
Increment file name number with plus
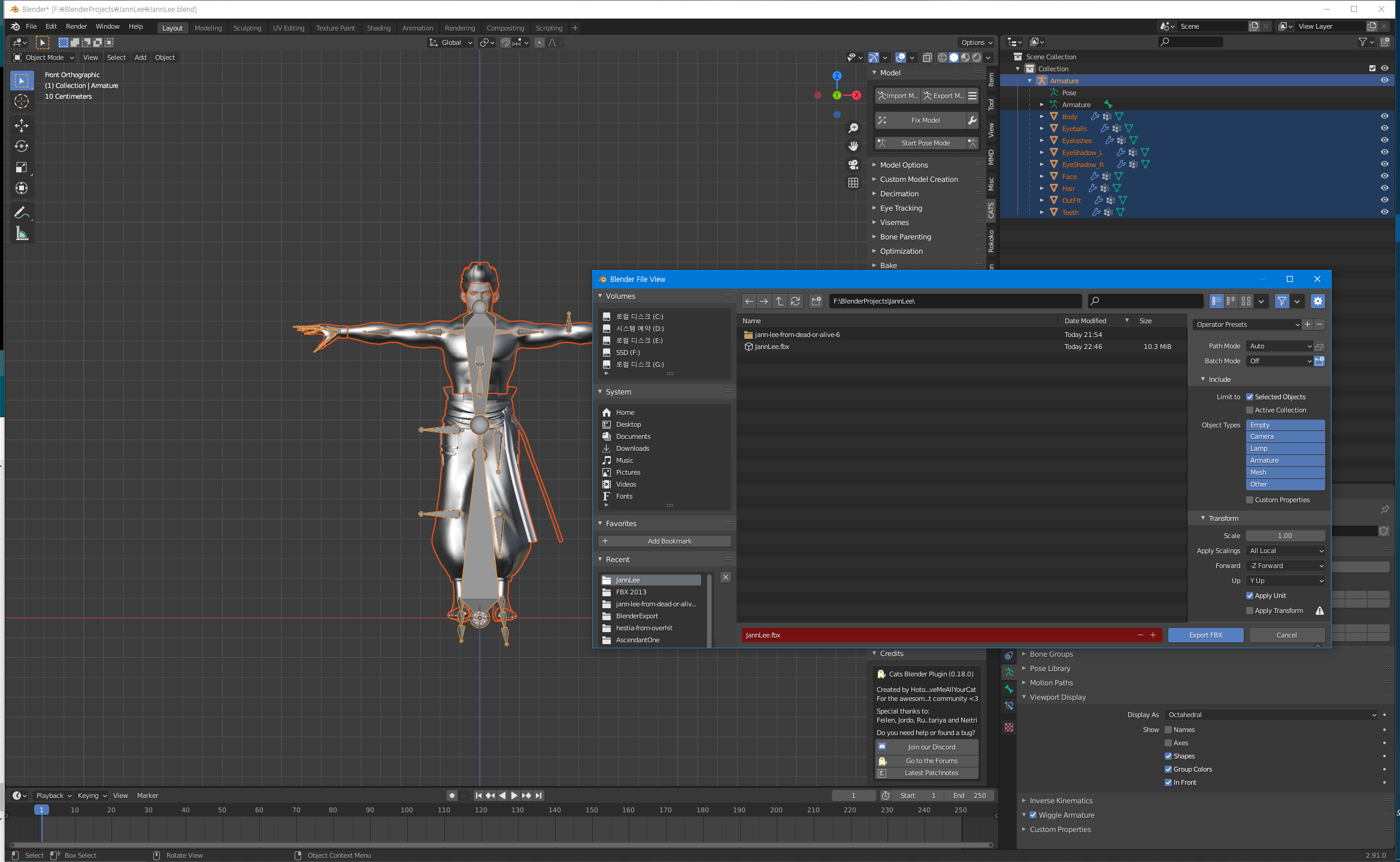pos(1153,635)
